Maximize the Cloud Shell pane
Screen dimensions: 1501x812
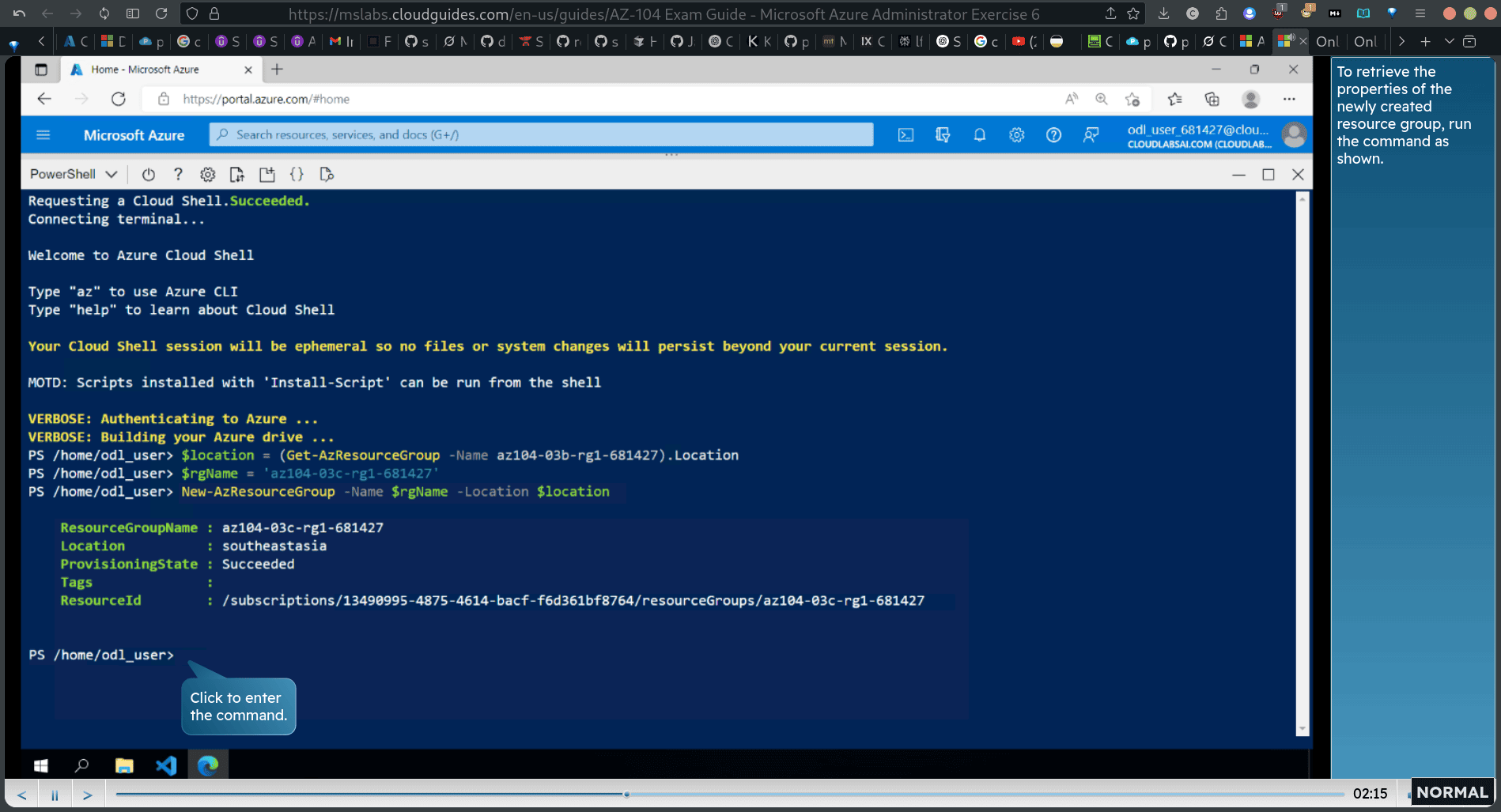pos(1268,175)
